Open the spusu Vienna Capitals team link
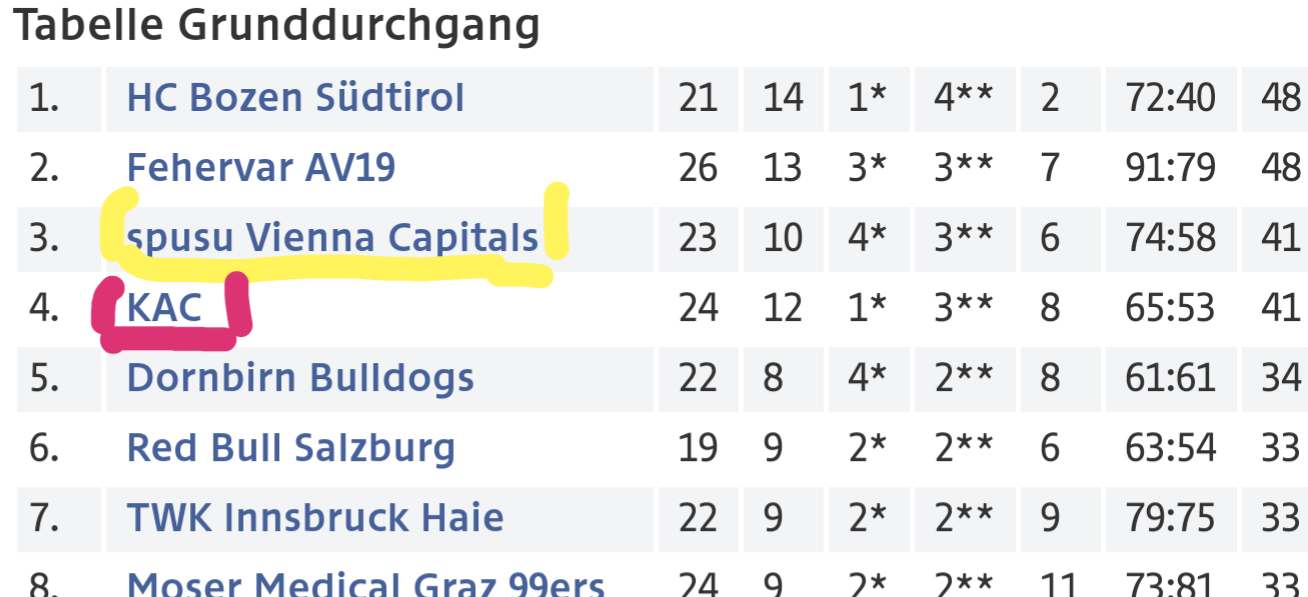The image size is (1308, 597). [x=332, y=238]
